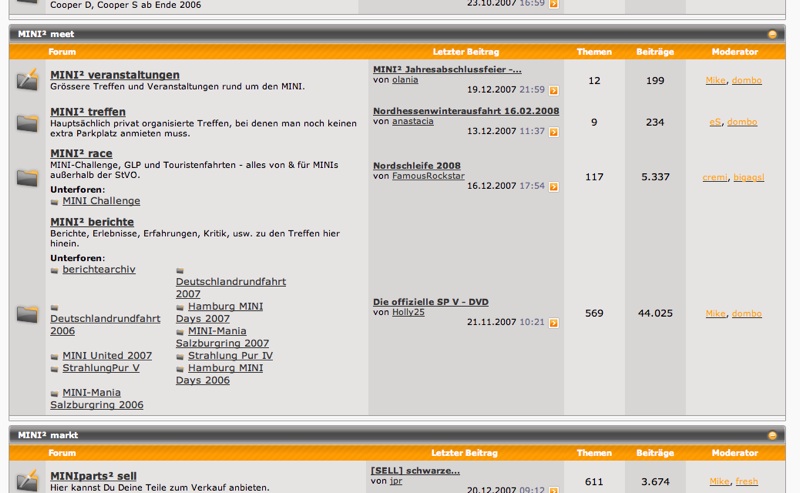Open the MINI² veranstaltungen forum
This screenshot has height=493, width=800.
tap(115, 75)
